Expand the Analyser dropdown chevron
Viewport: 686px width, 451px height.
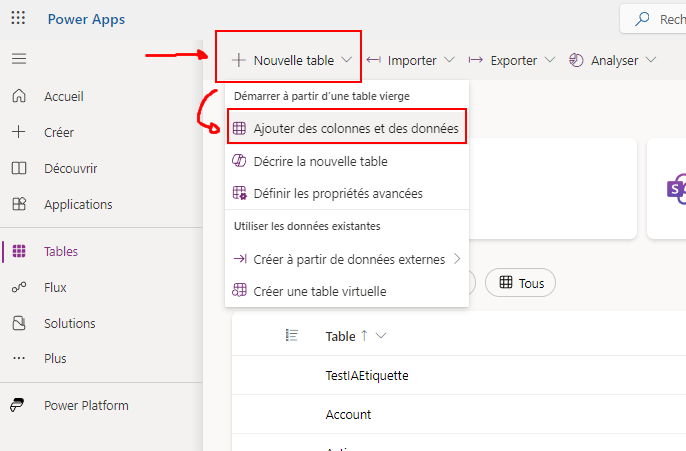651,60
